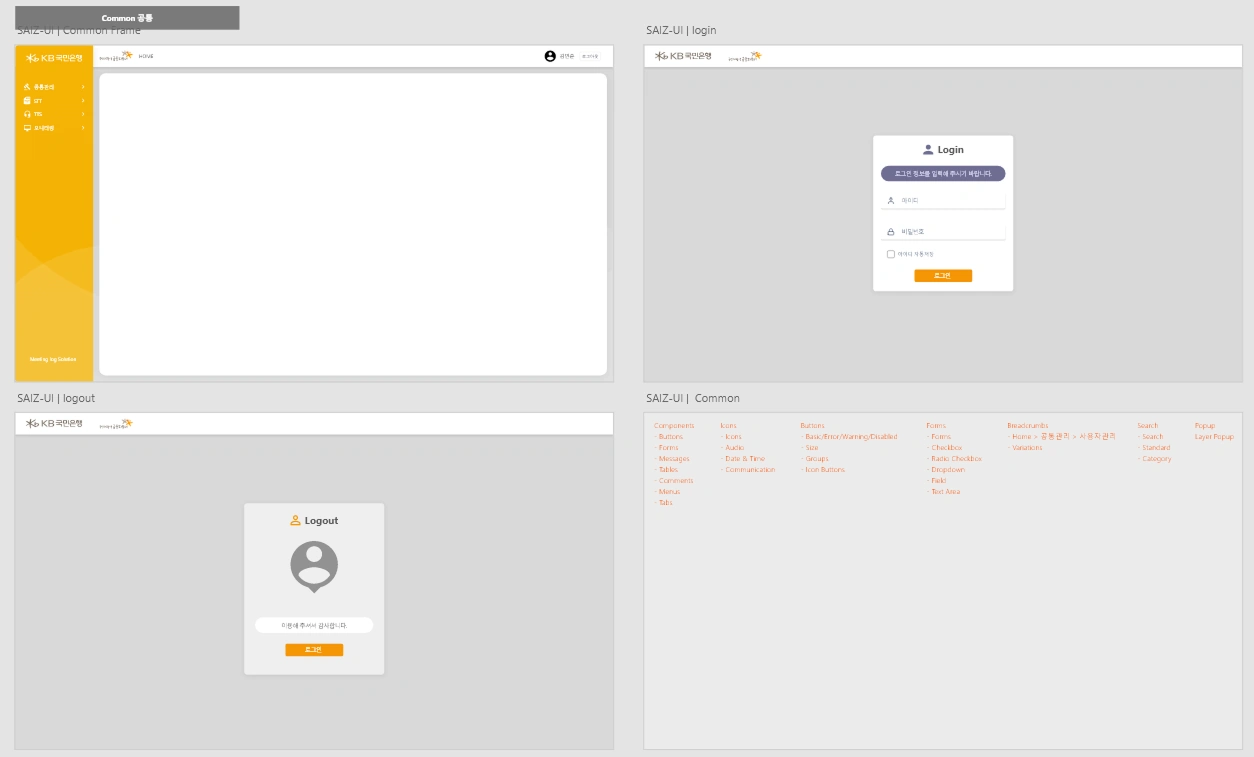Open the Date & Time link

(x=743, y=459)
